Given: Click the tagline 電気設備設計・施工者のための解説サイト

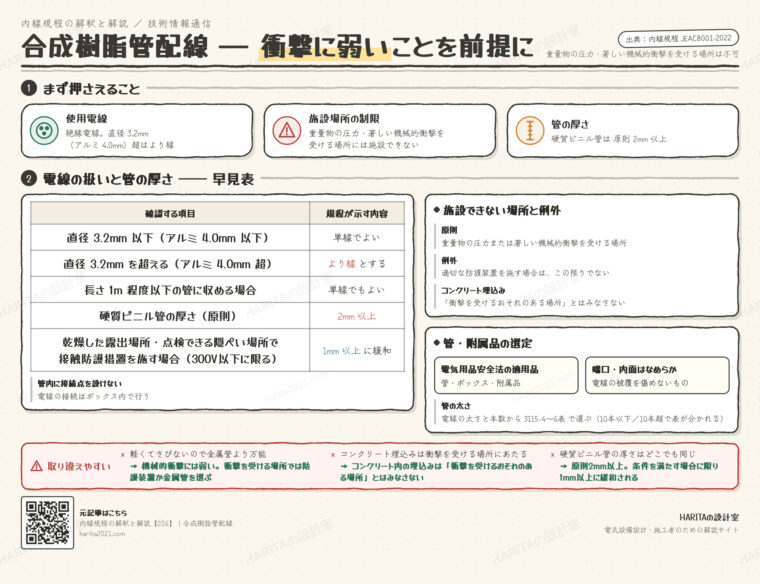Looking at the screenshot, I should click(671, 530).
